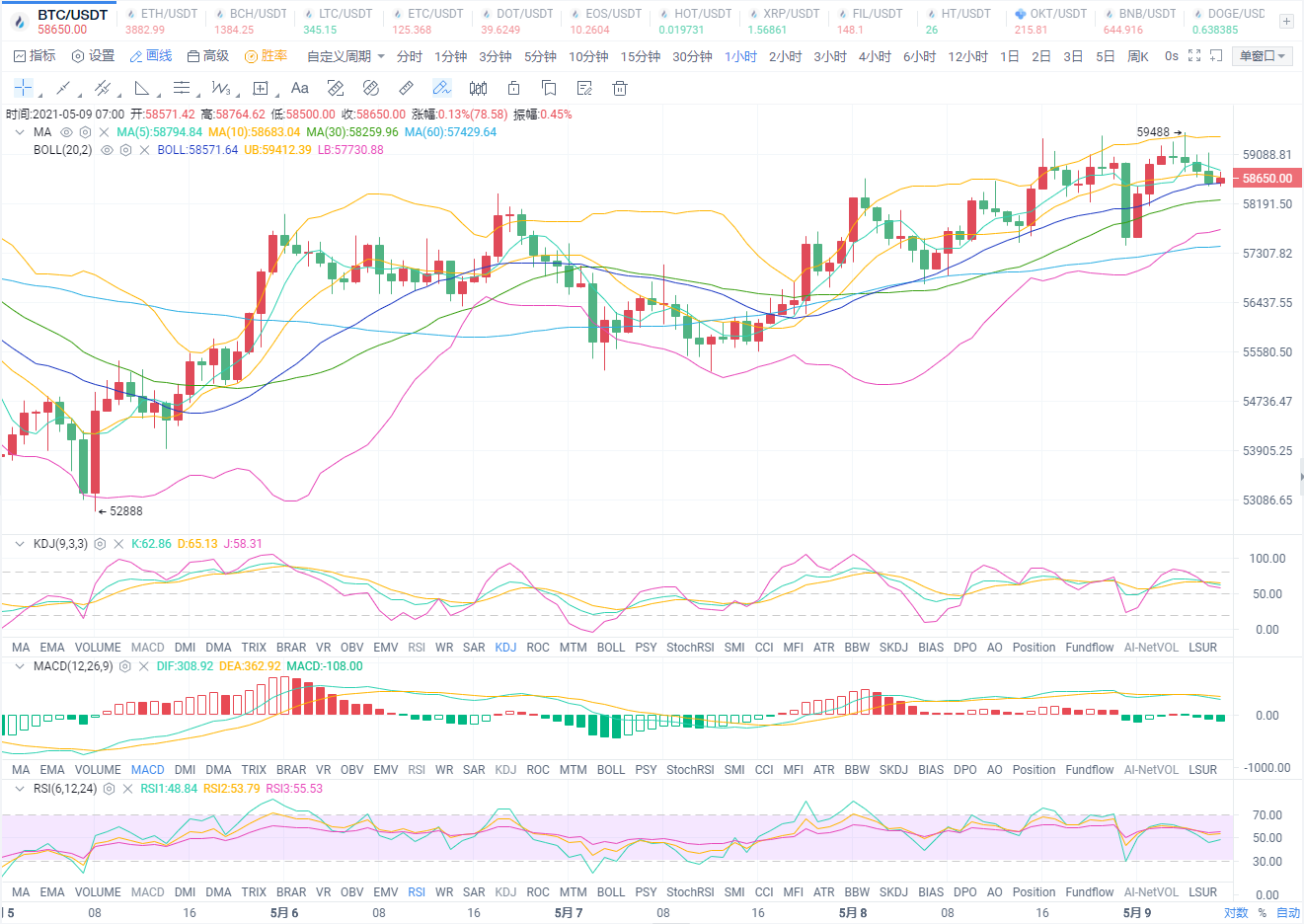Toggle the 自动 auto scale option

point(1288,913)
